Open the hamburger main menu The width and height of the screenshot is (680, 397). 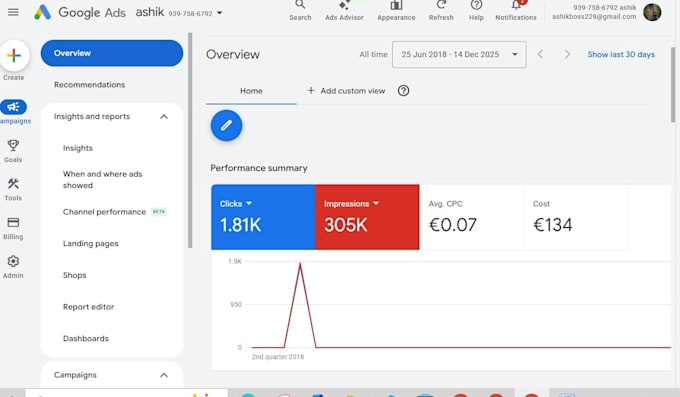[x=13, y=12]
